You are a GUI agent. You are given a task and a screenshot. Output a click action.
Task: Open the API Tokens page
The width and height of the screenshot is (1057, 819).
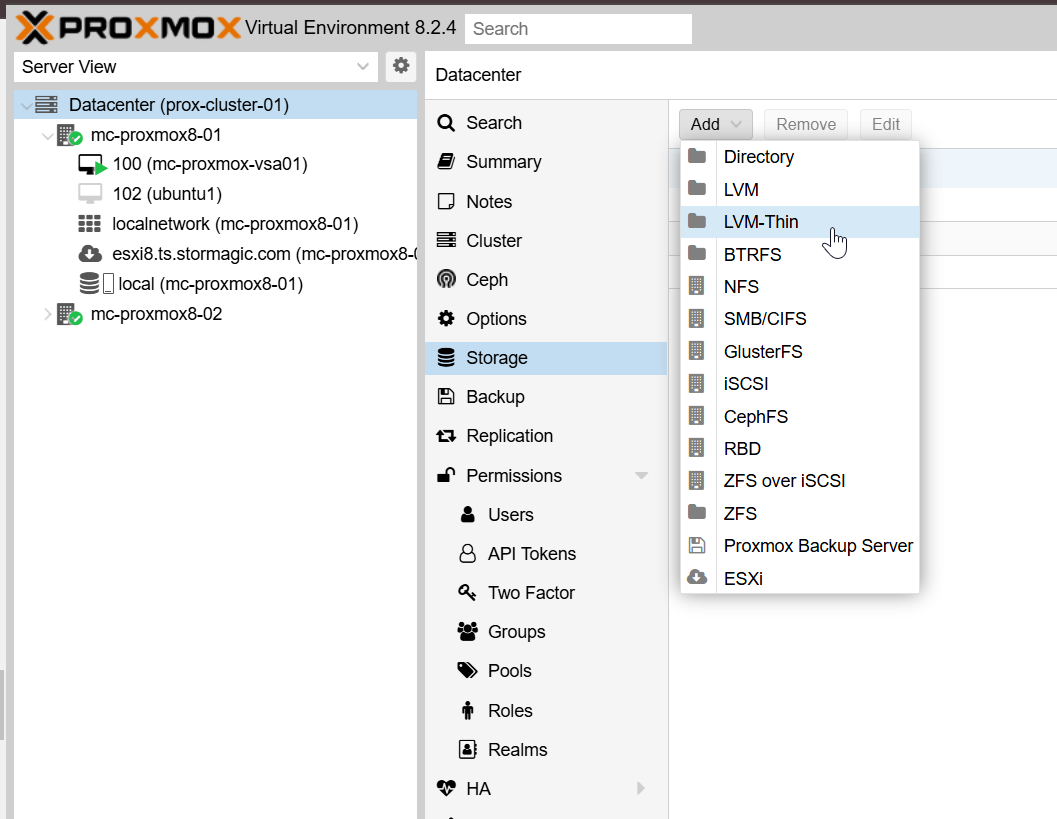[546, 554]
